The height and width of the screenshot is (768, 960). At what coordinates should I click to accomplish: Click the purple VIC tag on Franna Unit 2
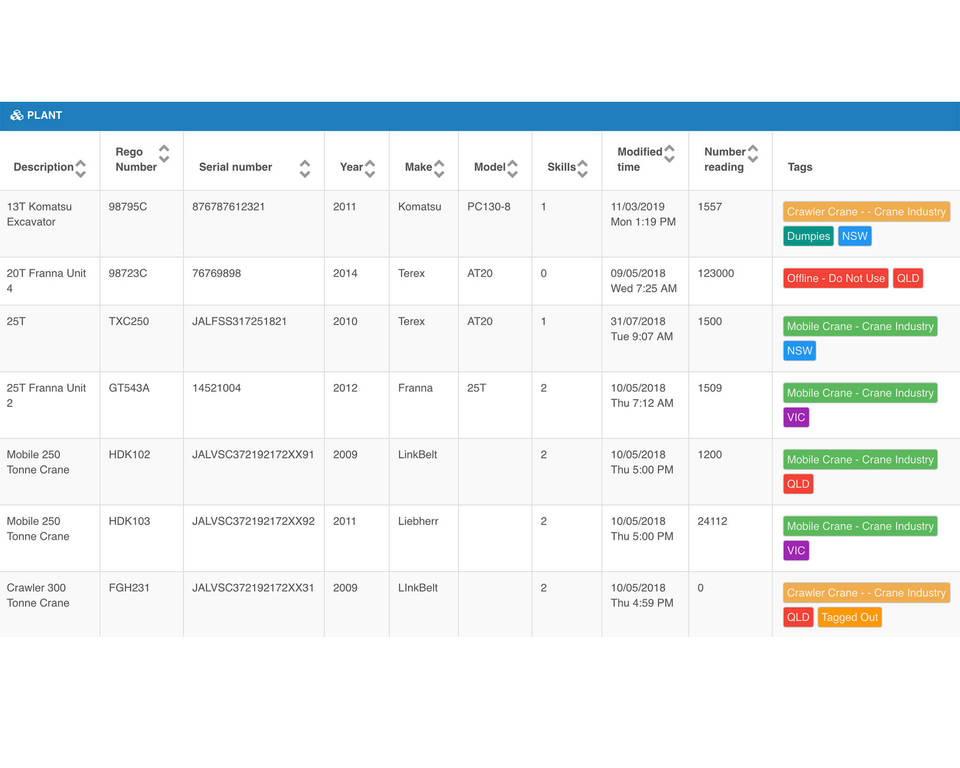click(795, 417)
